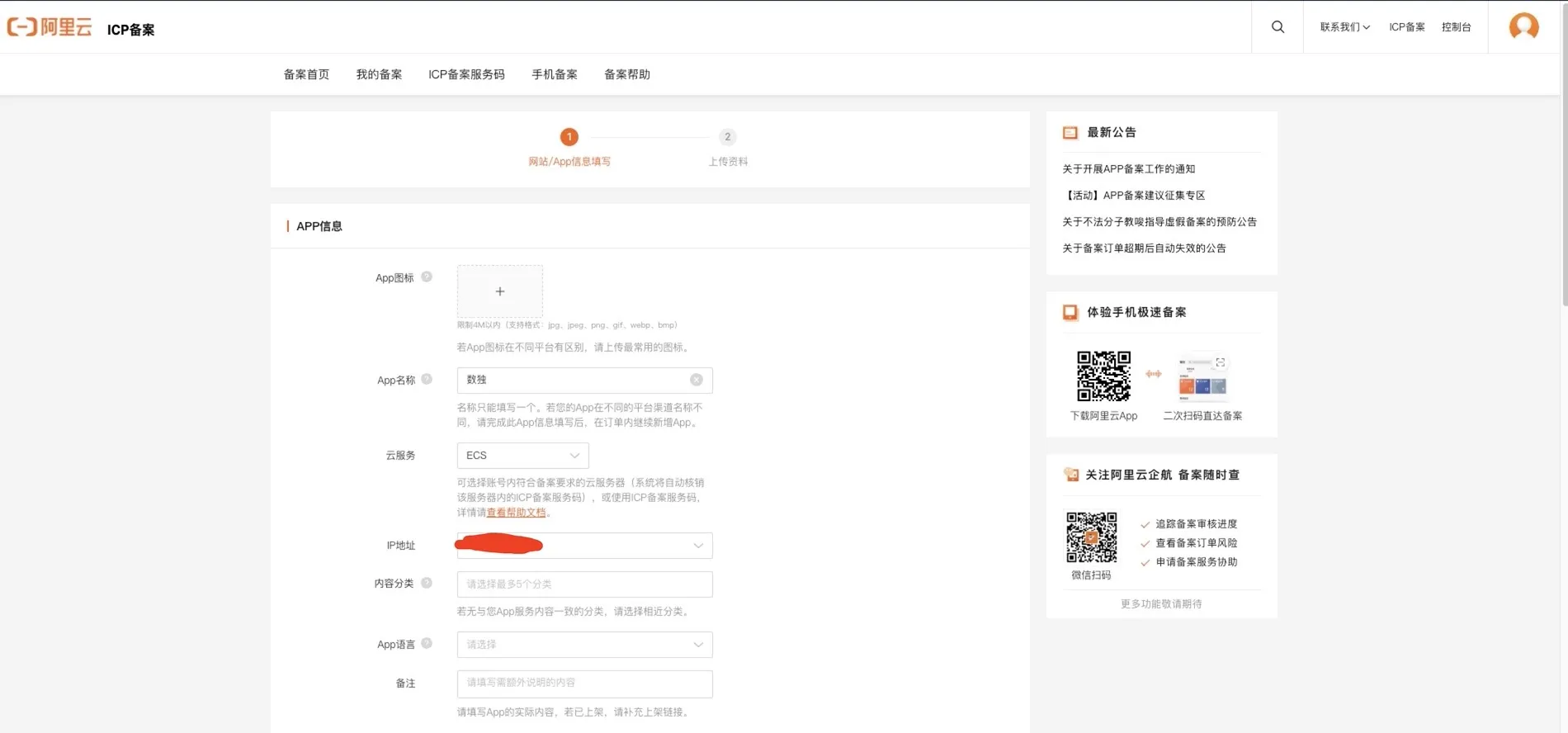Open the ICP备案服务码 tab
The image size is (1568, 733).
pyautogui.click(x=466, y=74)
